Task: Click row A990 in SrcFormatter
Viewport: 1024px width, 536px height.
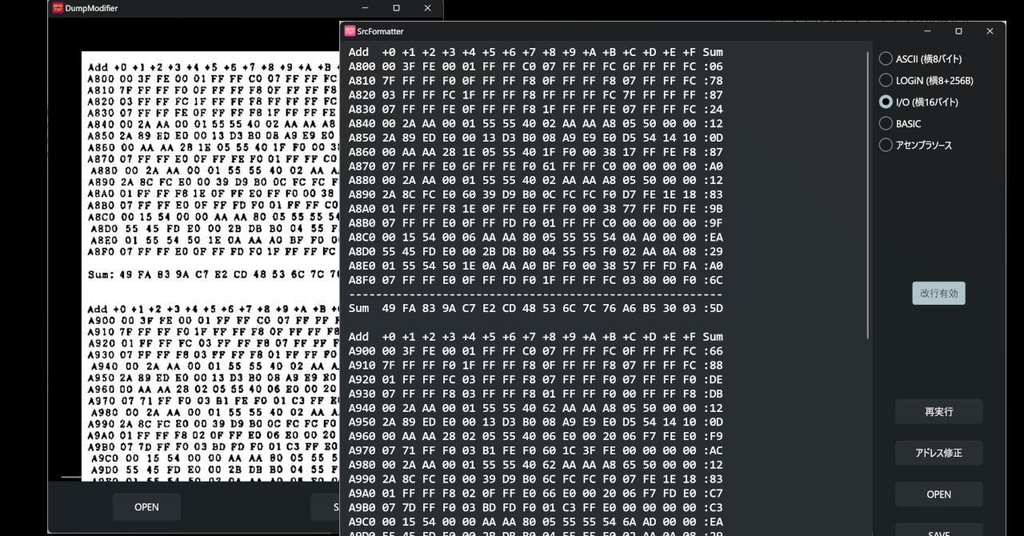Action: (536, 479)
